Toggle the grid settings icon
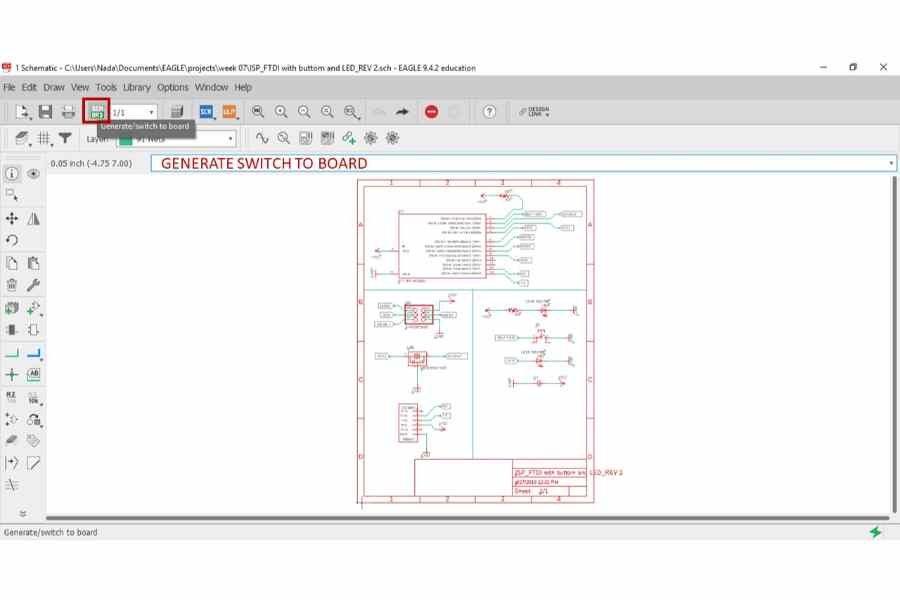This screenshot has height=600, width=900. (44, 138)
